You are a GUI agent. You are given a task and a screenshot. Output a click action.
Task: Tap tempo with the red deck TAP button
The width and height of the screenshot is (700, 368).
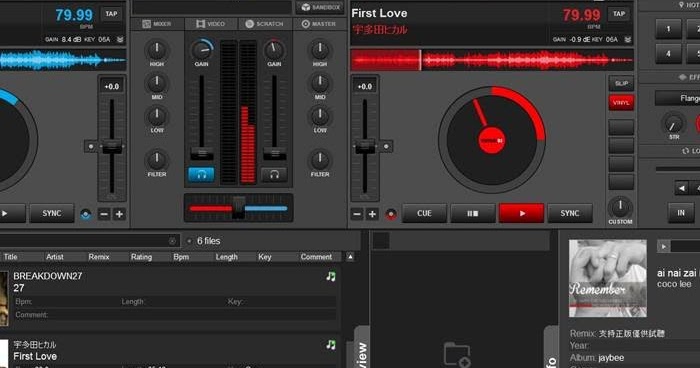click(619, 14)
